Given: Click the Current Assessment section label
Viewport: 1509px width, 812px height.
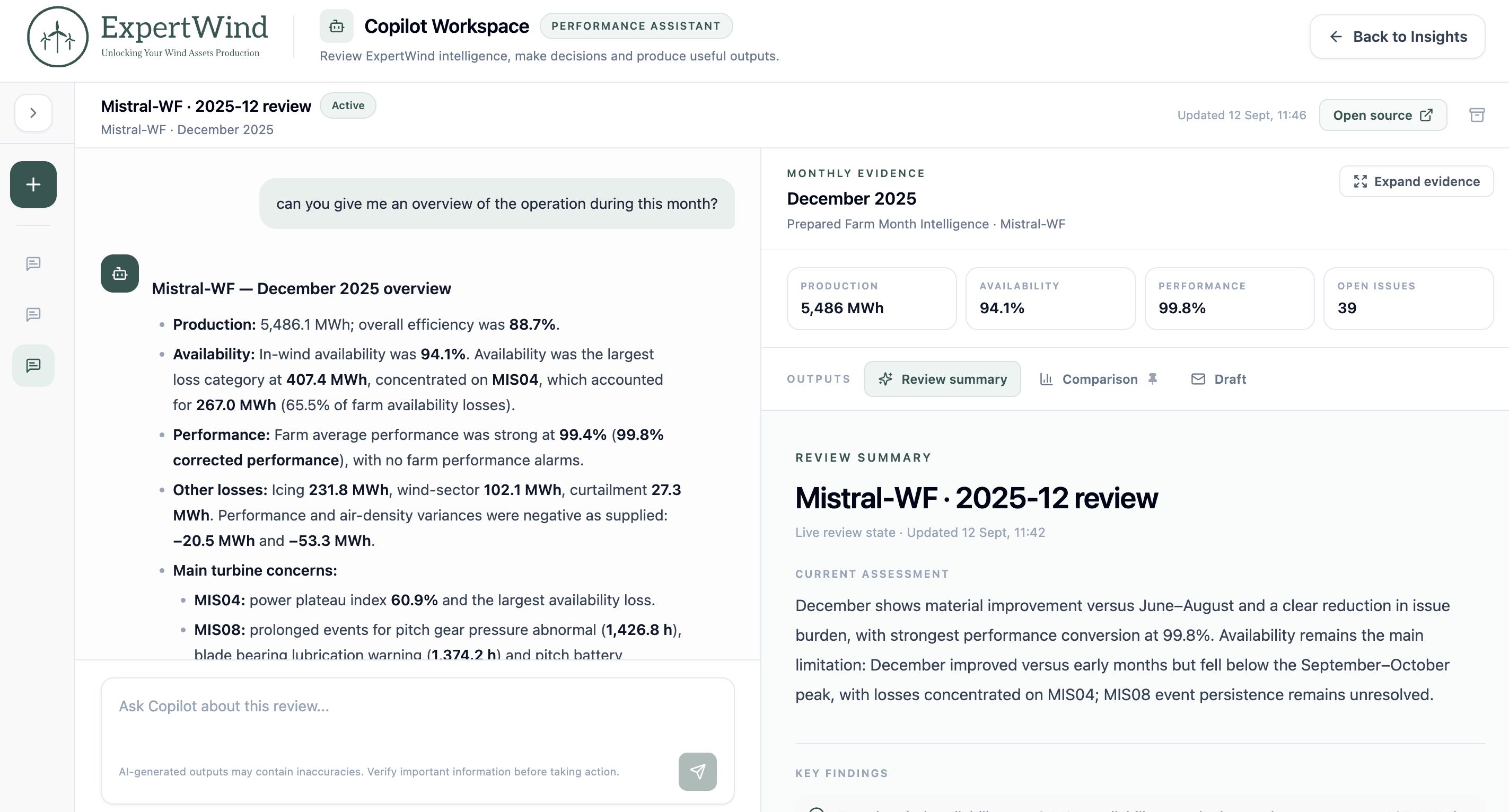Looking at the screenshot, I should (x=872, y=575).
